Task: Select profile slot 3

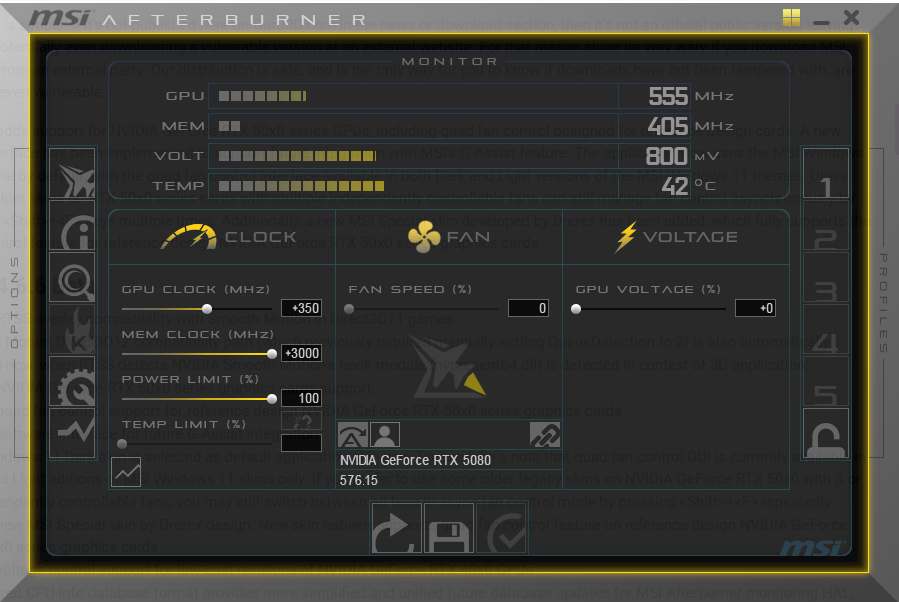Action: click(x=826, y=276)
